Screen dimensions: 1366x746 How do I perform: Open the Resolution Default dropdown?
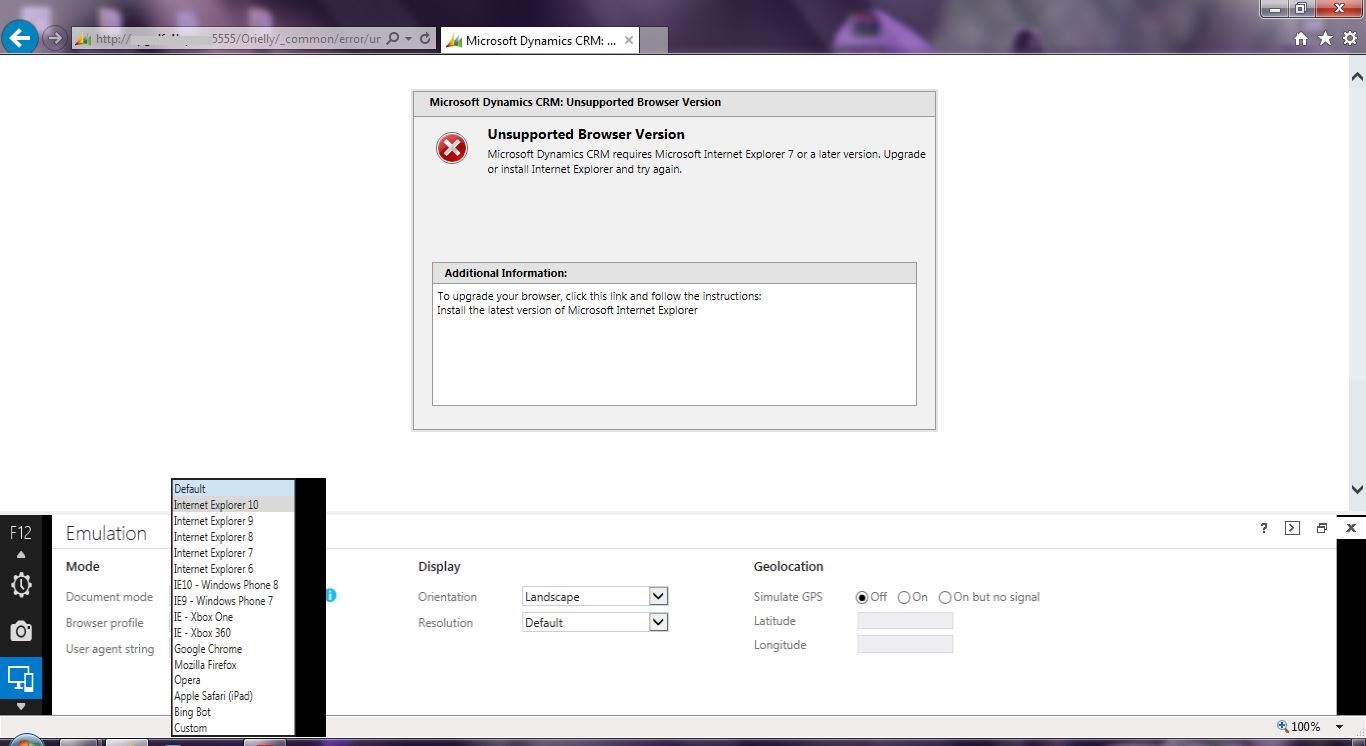595,622
